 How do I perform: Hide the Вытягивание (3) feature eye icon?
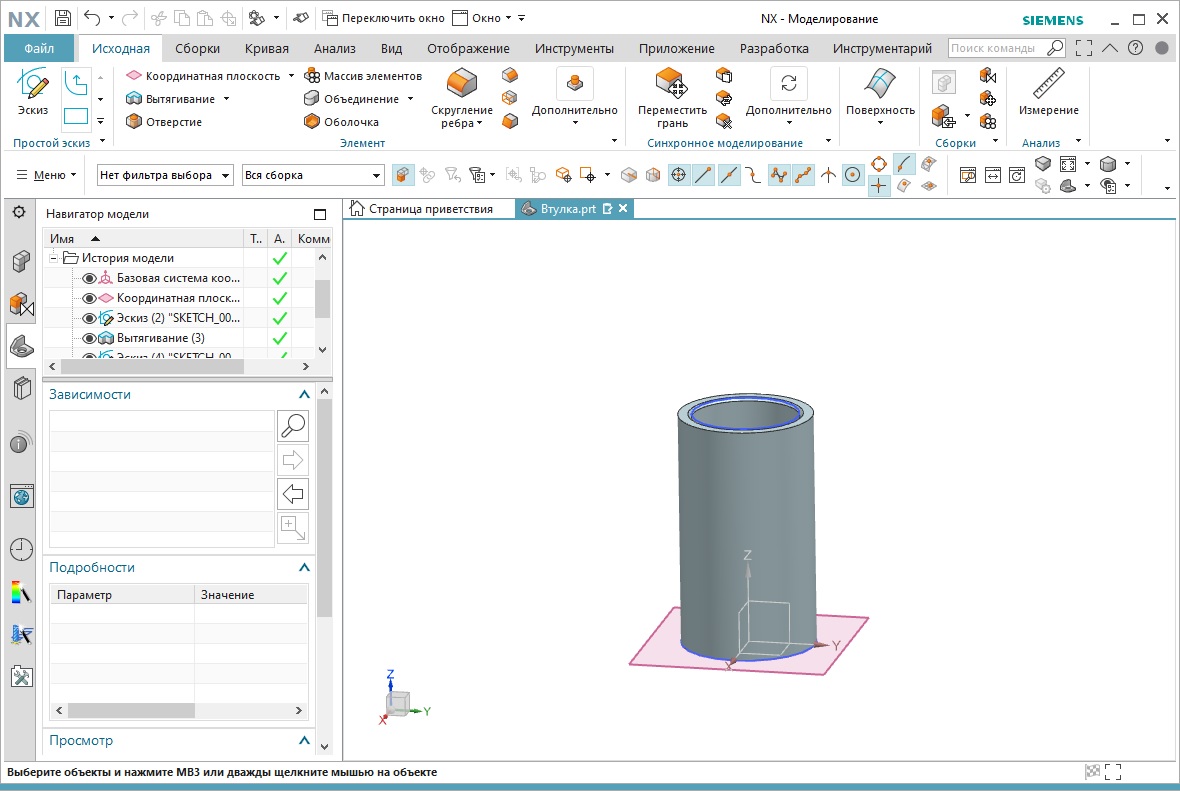tap(89, 338)
